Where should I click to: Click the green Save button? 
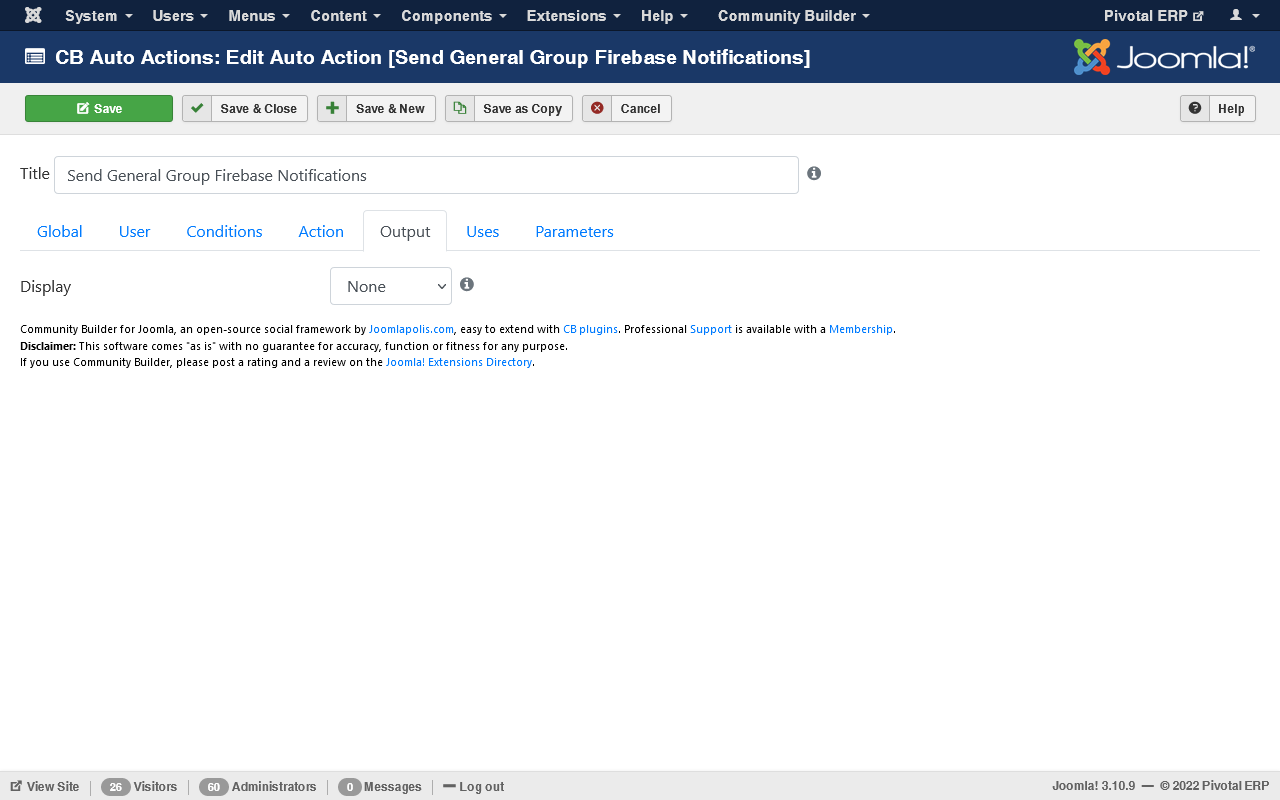(99, 109)
